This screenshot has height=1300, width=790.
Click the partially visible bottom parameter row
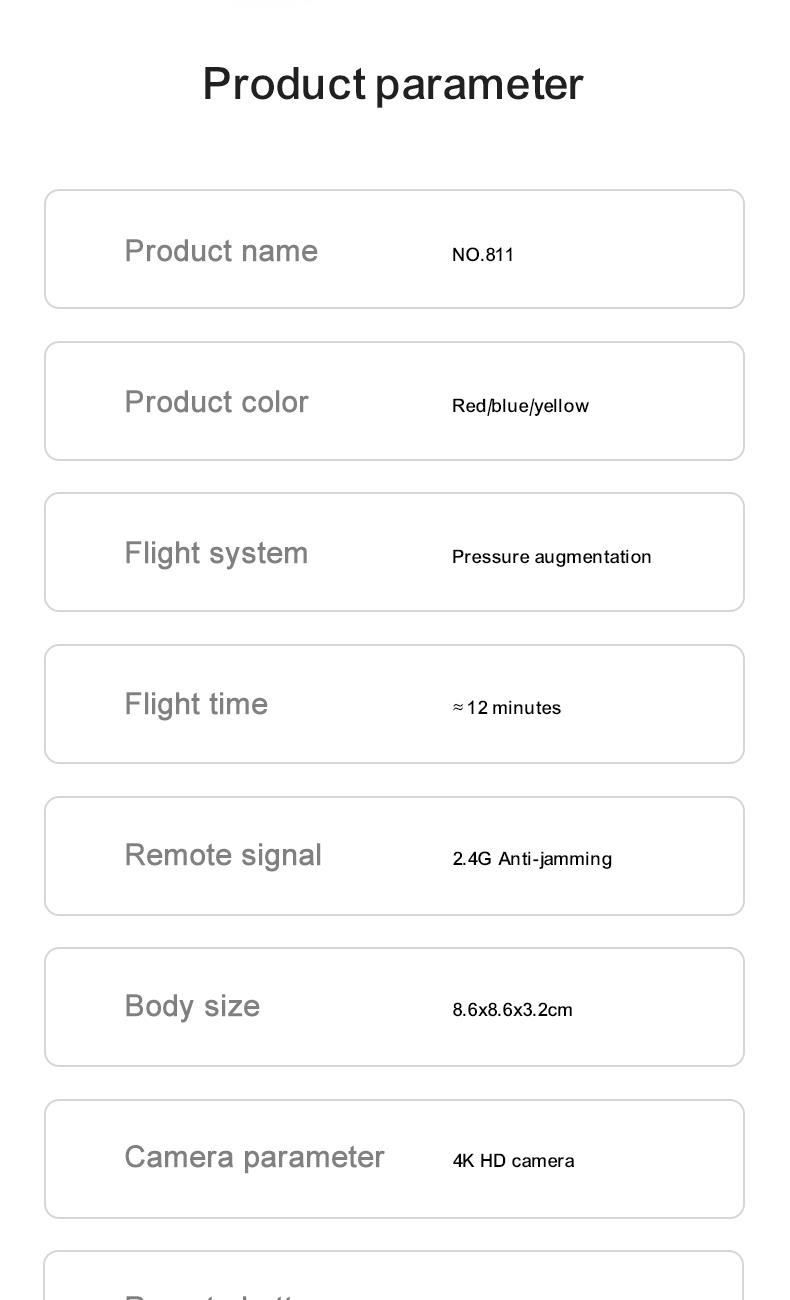394,1276
